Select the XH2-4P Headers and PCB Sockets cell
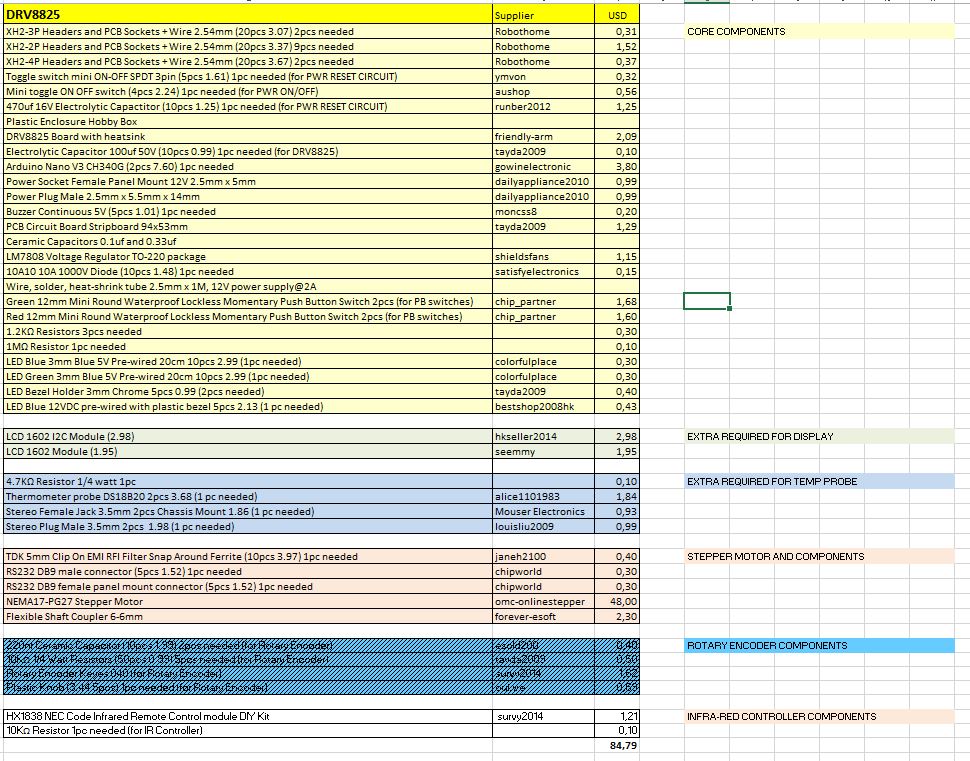Screen dimensions: 970x761 (x=248, y=61)
